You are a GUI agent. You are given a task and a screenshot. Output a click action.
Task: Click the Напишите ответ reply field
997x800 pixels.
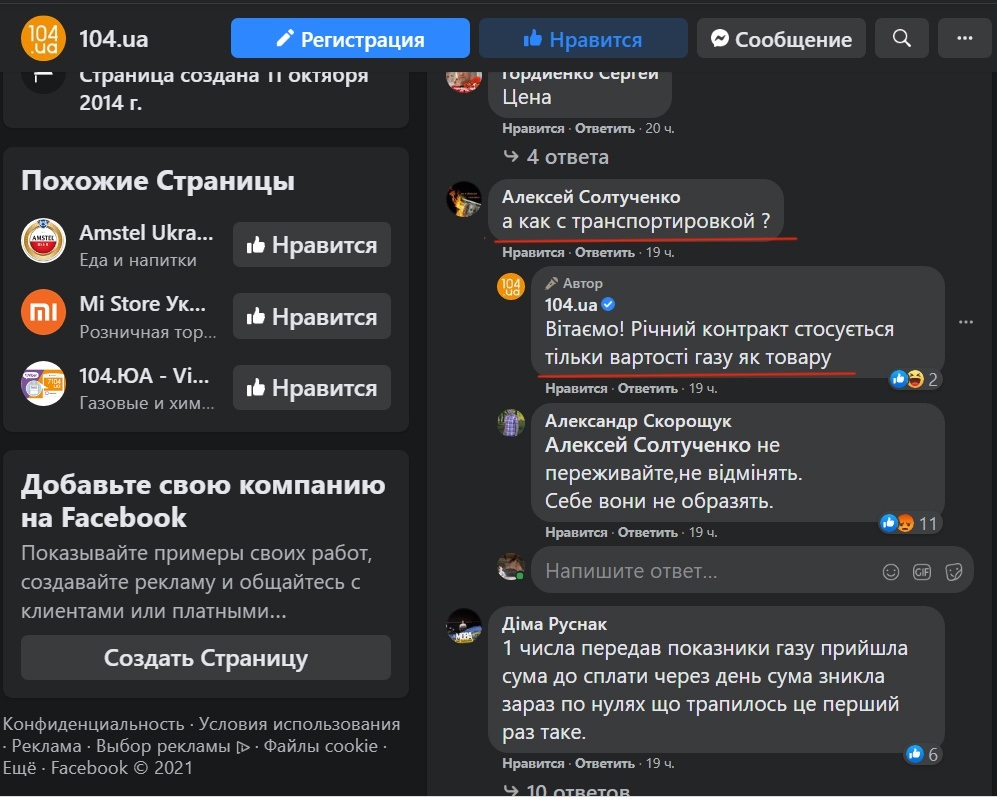(x=752, y=570)
